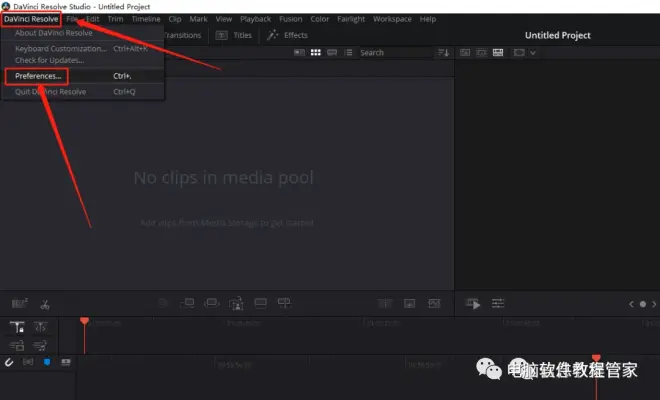The image size is (660, 400).
Task: Select Check for Updates entry
Action: click(49, 60)
